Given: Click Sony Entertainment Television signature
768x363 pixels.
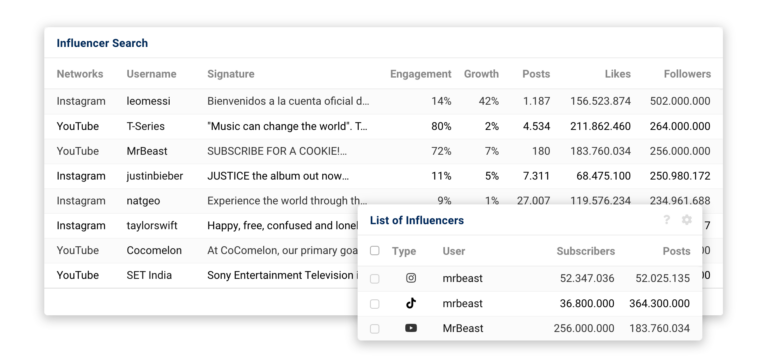Looking at the screenshot, I should [282, 275].
